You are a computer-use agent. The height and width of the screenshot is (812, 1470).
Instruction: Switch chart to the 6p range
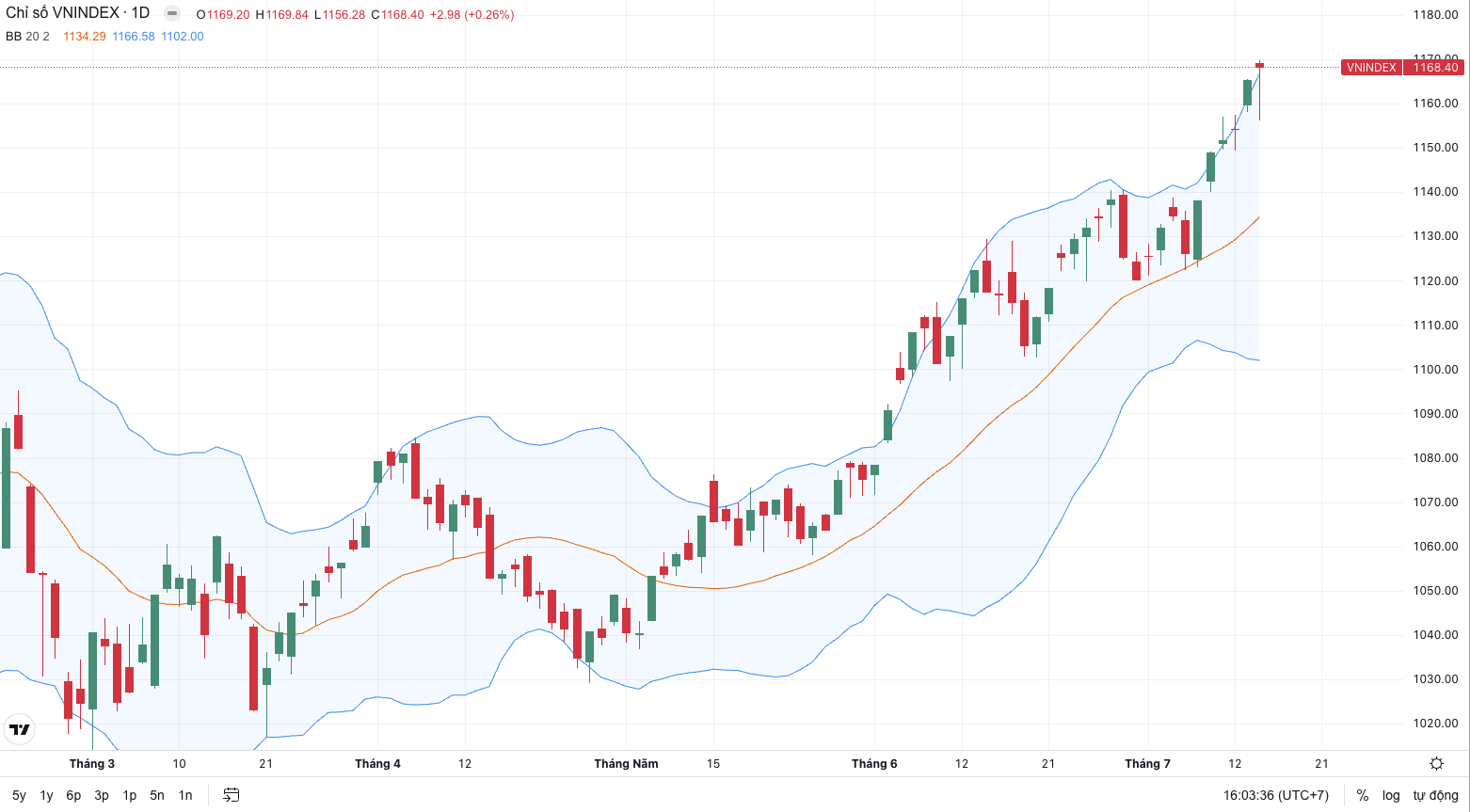[73, 795]
